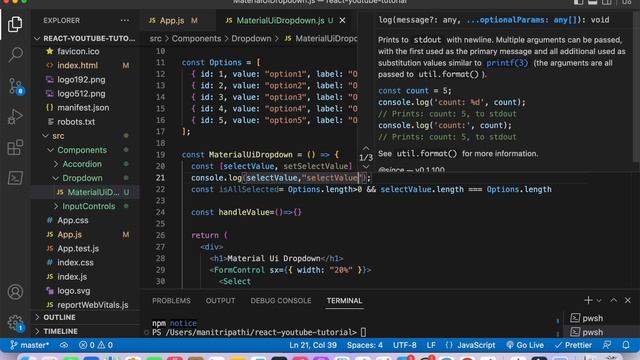Image resolution: width=640 pixels, height=360 pixels.
Task: Create a new terminal with plus icon
Action: 588,300
